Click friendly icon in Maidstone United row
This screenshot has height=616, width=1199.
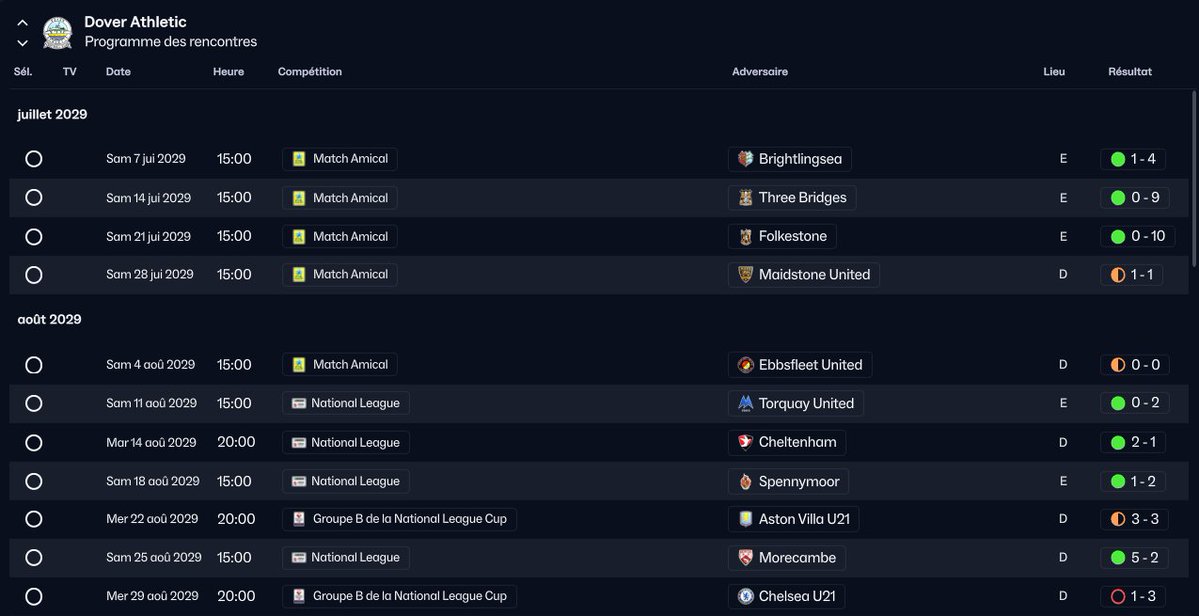299,274
